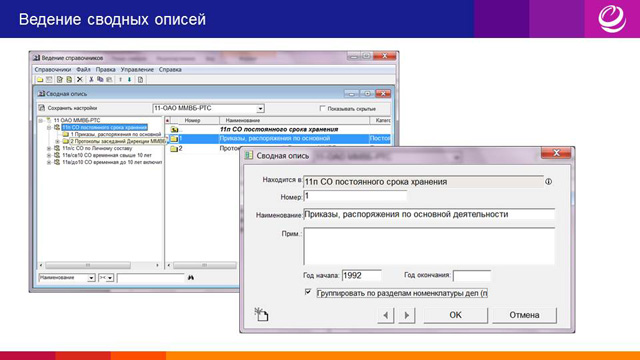
Task: Click the empty Год окончания field
Action: click(472, 276)
